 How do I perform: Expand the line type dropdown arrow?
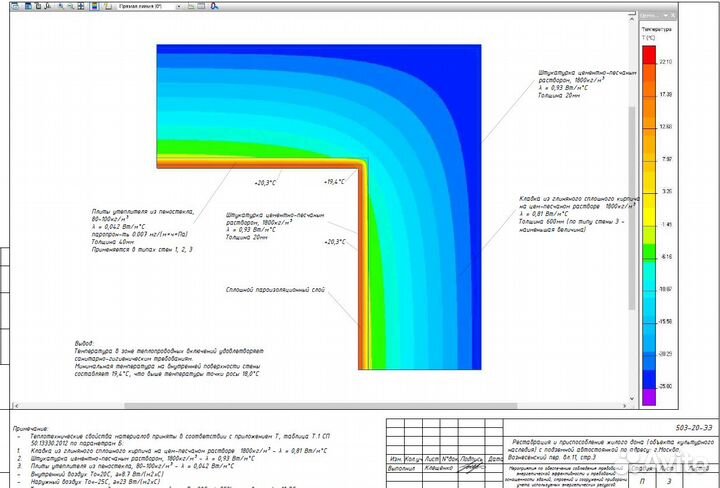click(179, 6)
